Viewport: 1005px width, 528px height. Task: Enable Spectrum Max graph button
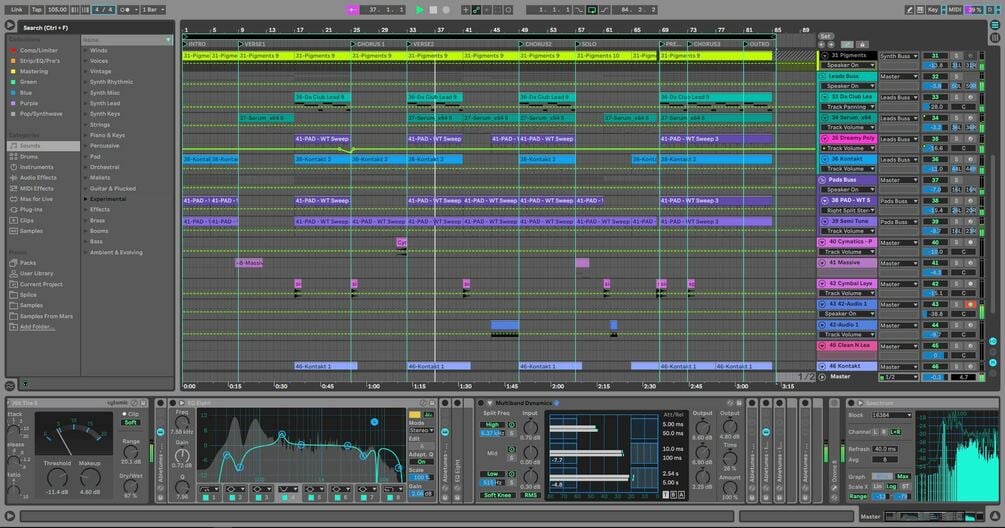click(x=903, y=477)
